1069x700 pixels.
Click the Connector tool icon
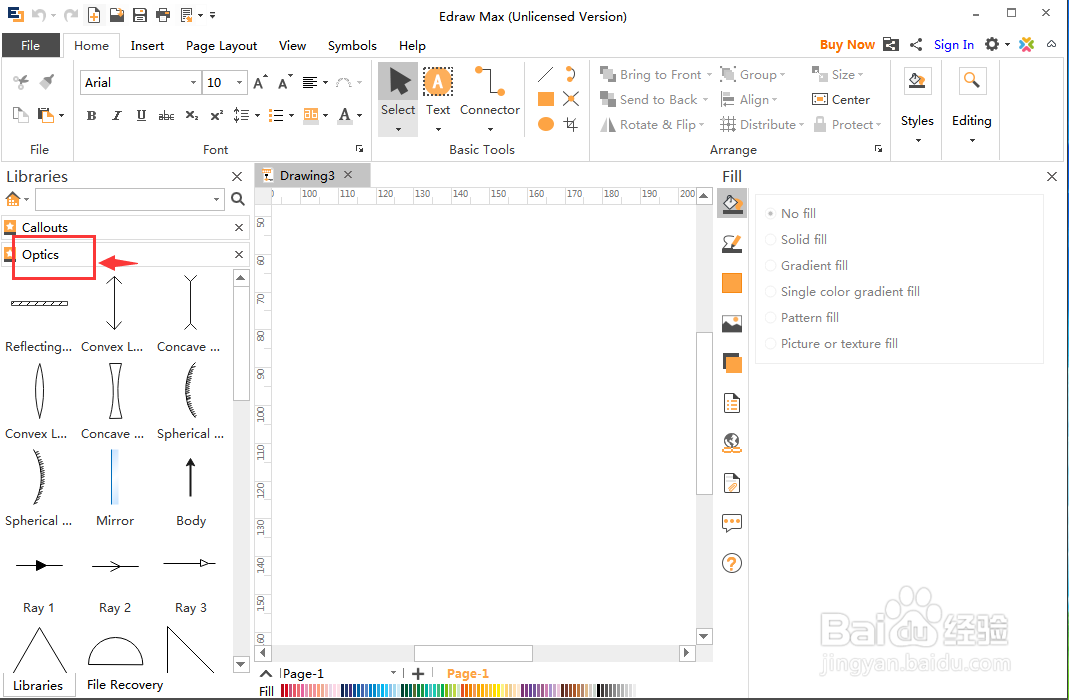click(x=490, y=81)
